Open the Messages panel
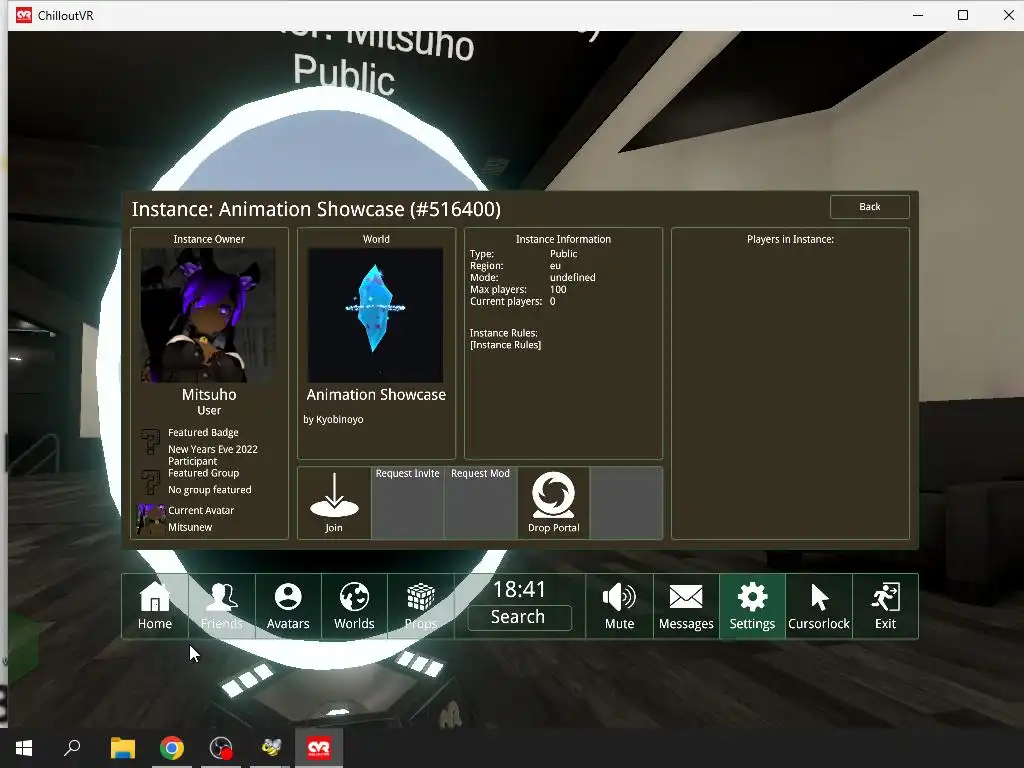This screenshot has height=768, width=1024. pos(686,606)
